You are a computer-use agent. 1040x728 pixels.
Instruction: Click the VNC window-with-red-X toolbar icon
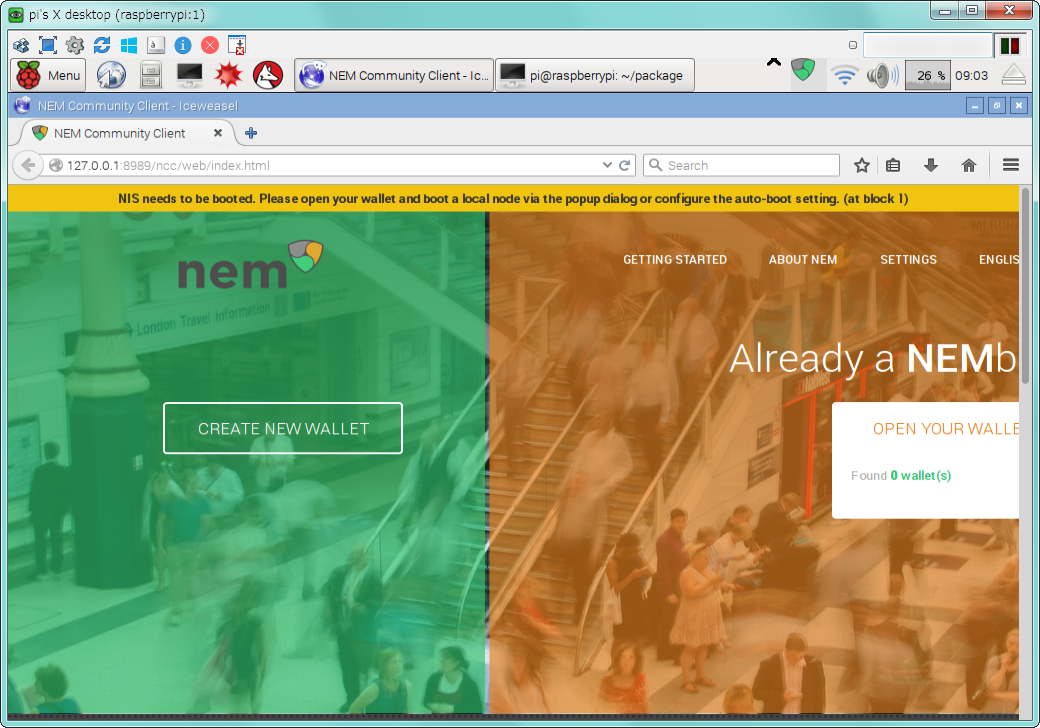tap(237, 45)
